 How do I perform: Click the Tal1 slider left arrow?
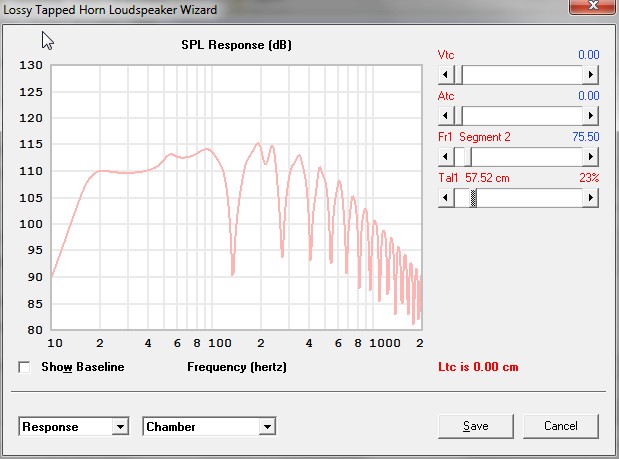pyautogui.click(x=446, y=198)
